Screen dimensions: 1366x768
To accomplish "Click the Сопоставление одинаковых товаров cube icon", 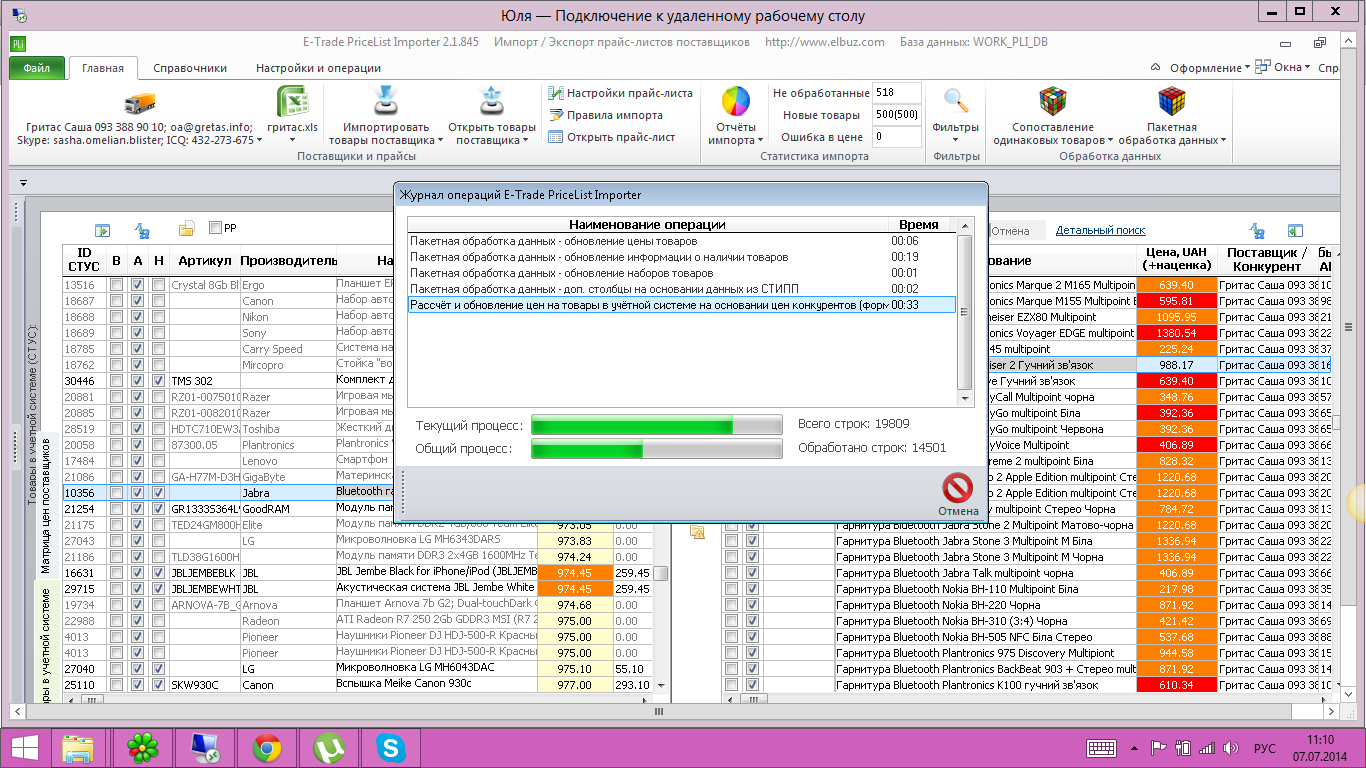I will pos(1052,101).
